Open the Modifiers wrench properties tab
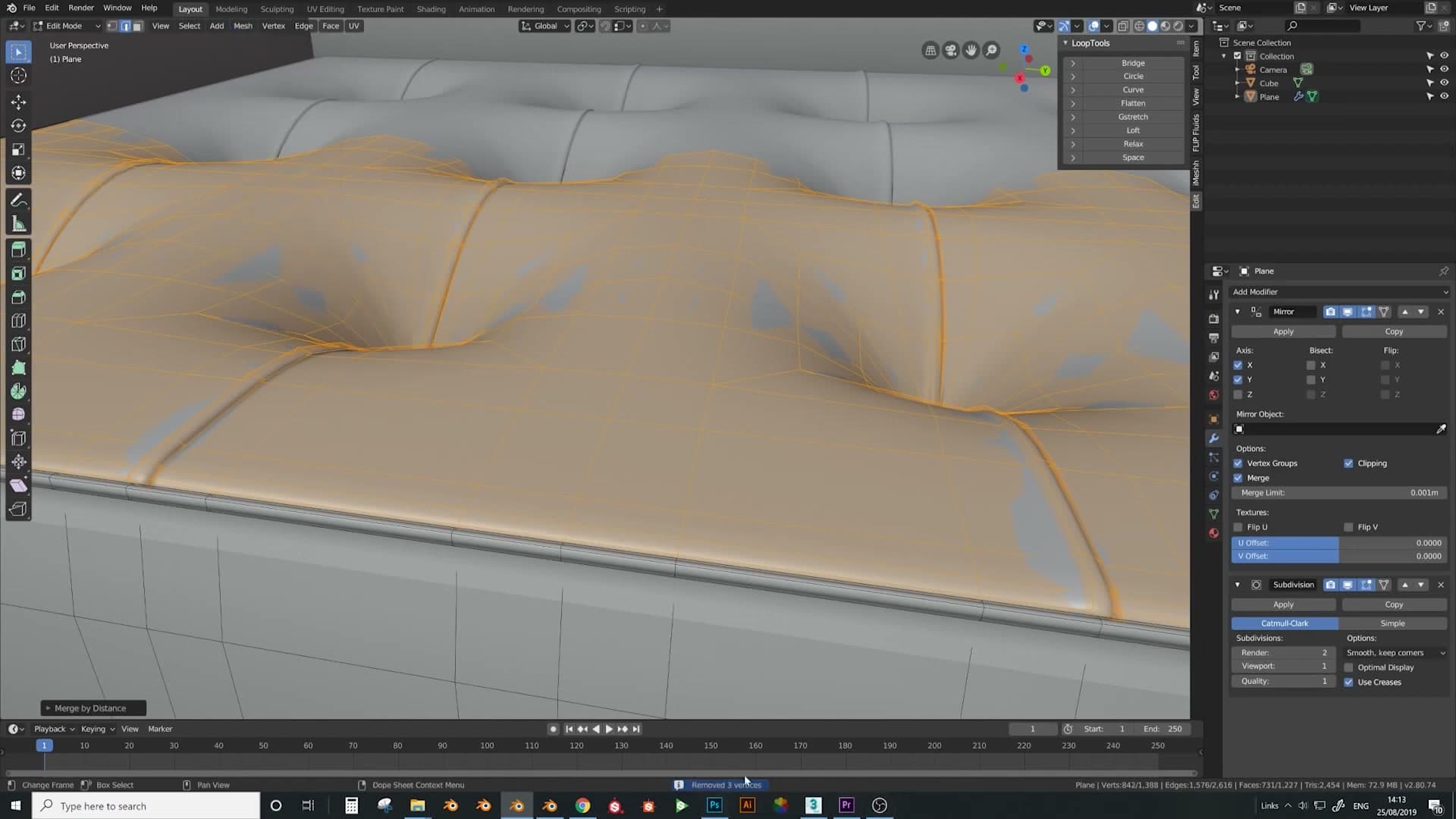 1213,438
